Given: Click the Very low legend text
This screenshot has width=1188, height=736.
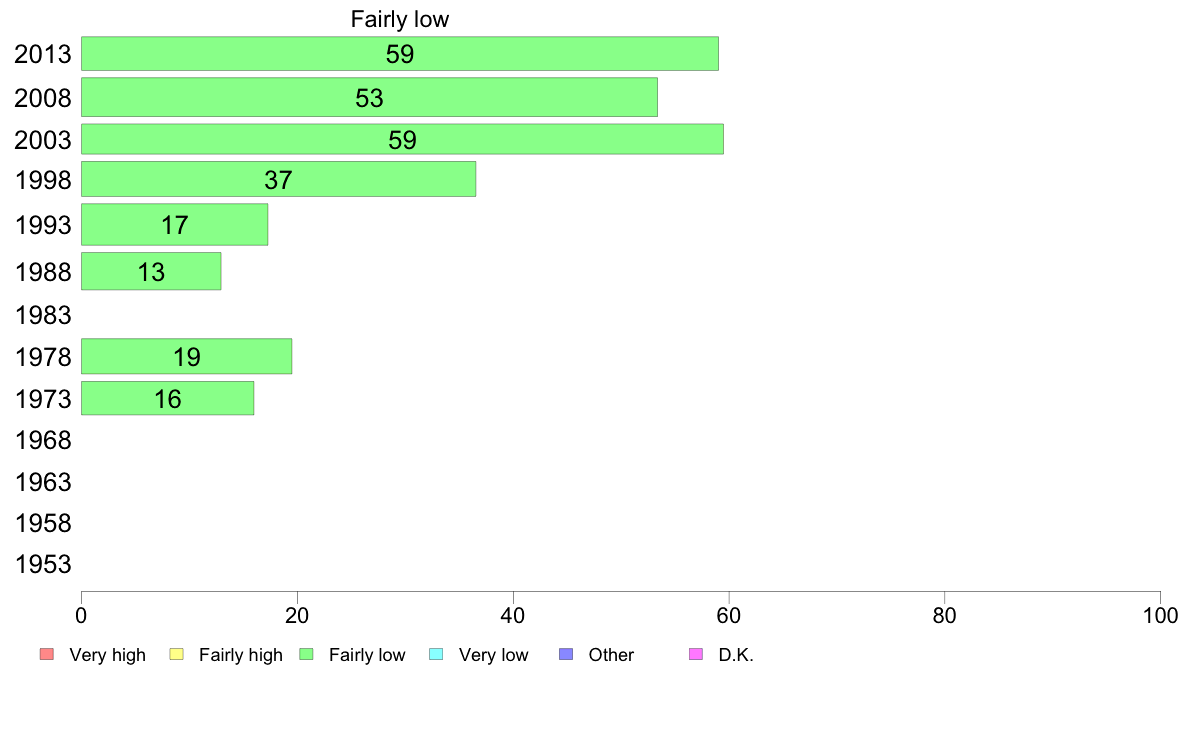Looking at the screenshot, I should point(493,655).
